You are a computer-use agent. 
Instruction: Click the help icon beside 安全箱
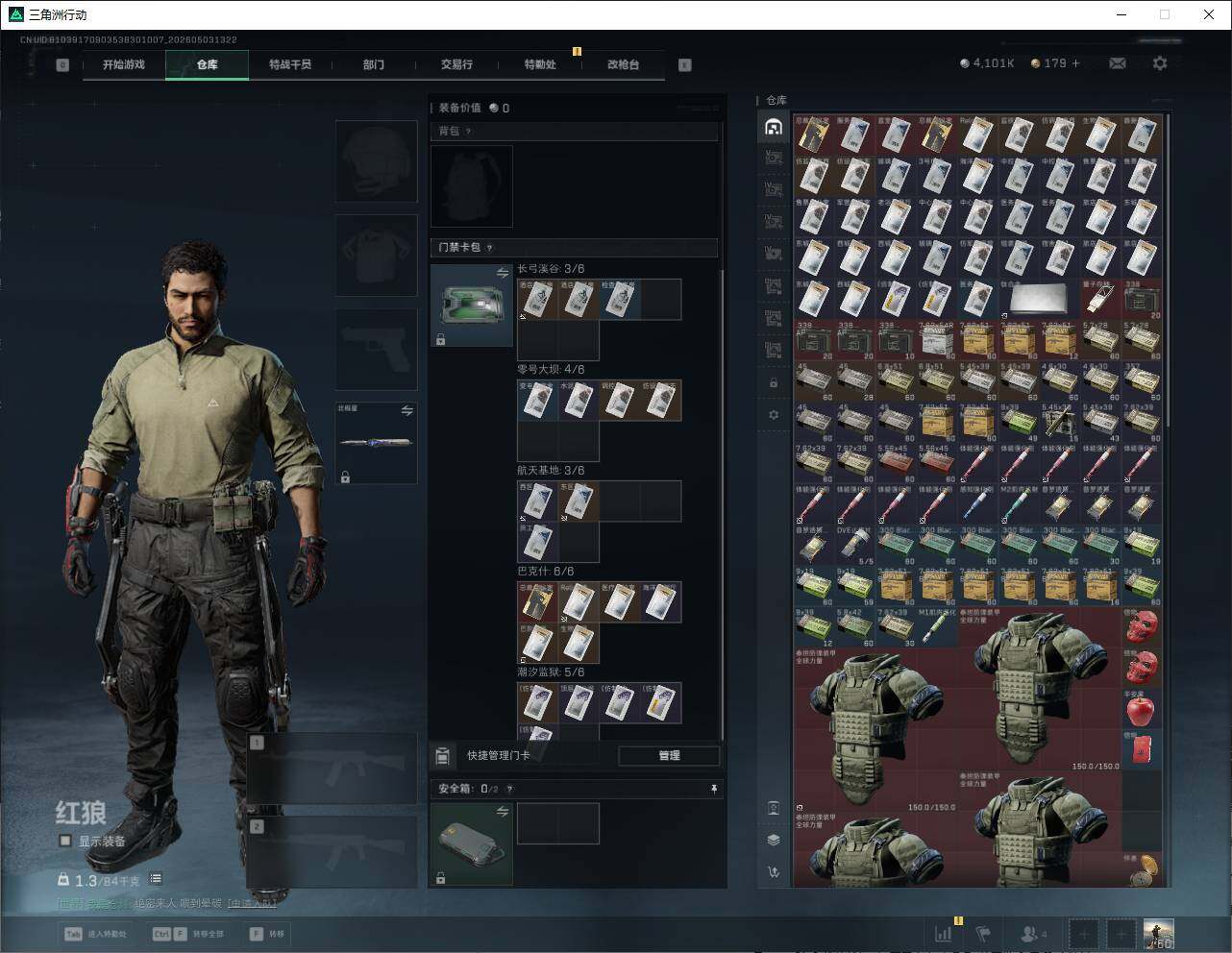pyautogui.click(x=509, y=789)
